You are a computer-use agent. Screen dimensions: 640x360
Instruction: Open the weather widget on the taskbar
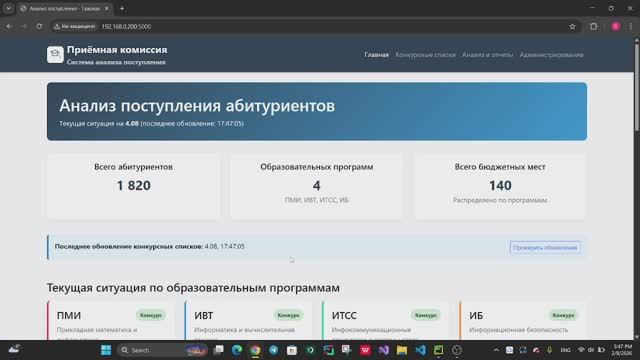point(14,349)
